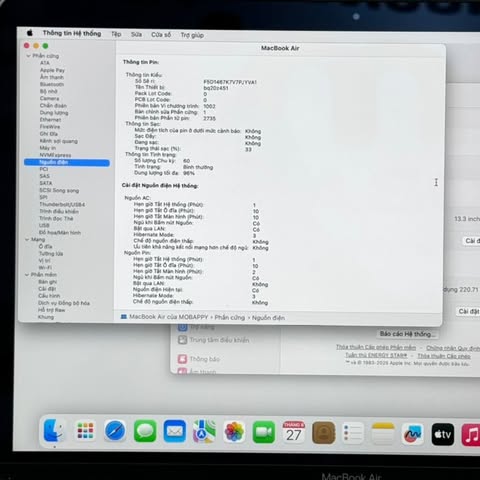Collapse the Phần cứng section in sidebar
Viewport: 480px width, 480px height.
coord(28,56)
